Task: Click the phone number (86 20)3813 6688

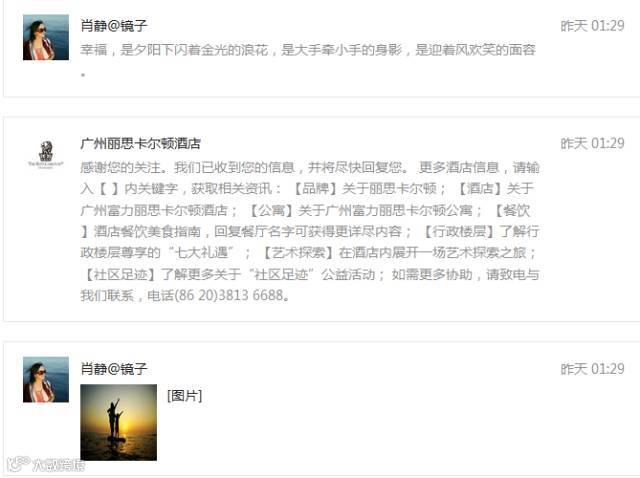Action: [229, 295]
